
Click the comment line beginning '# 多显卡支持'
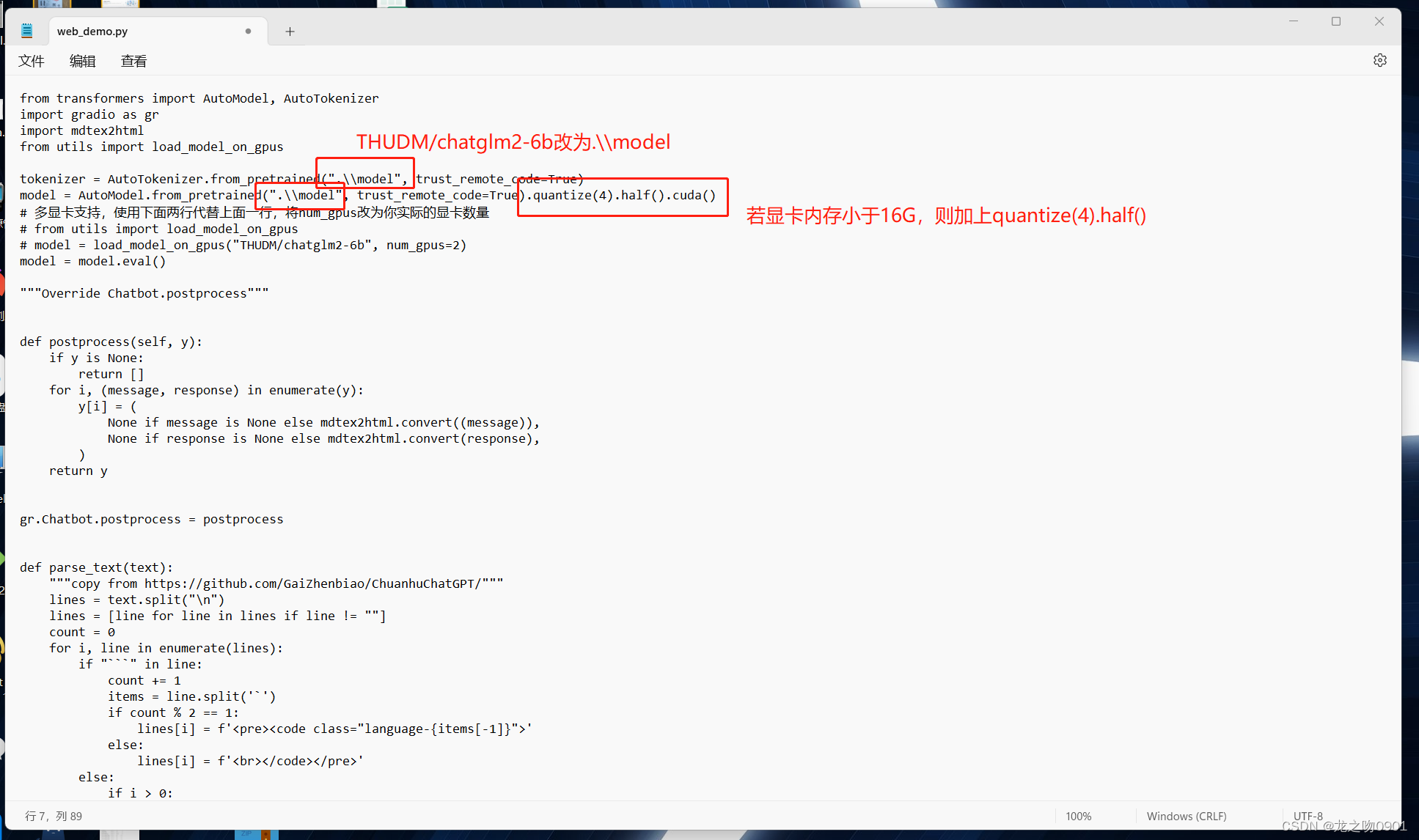254,213
